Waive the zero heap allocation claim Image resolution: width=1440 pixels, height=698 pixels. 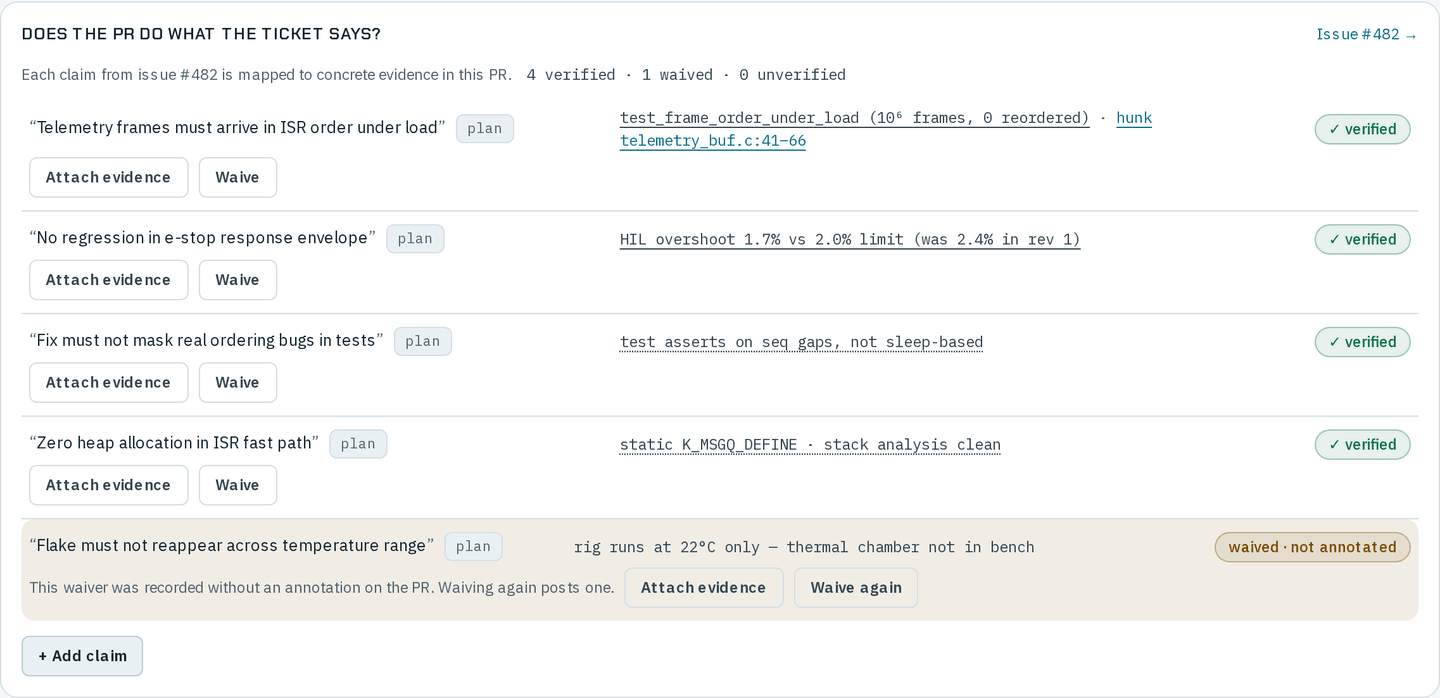(x=237, y=485)
